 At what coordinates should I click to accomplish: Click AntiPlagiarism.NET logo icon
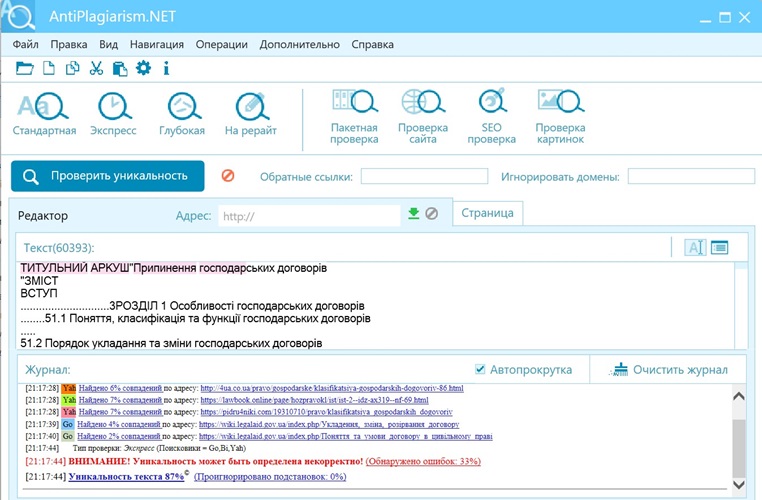pyautogui.click(x=18, y=16)
